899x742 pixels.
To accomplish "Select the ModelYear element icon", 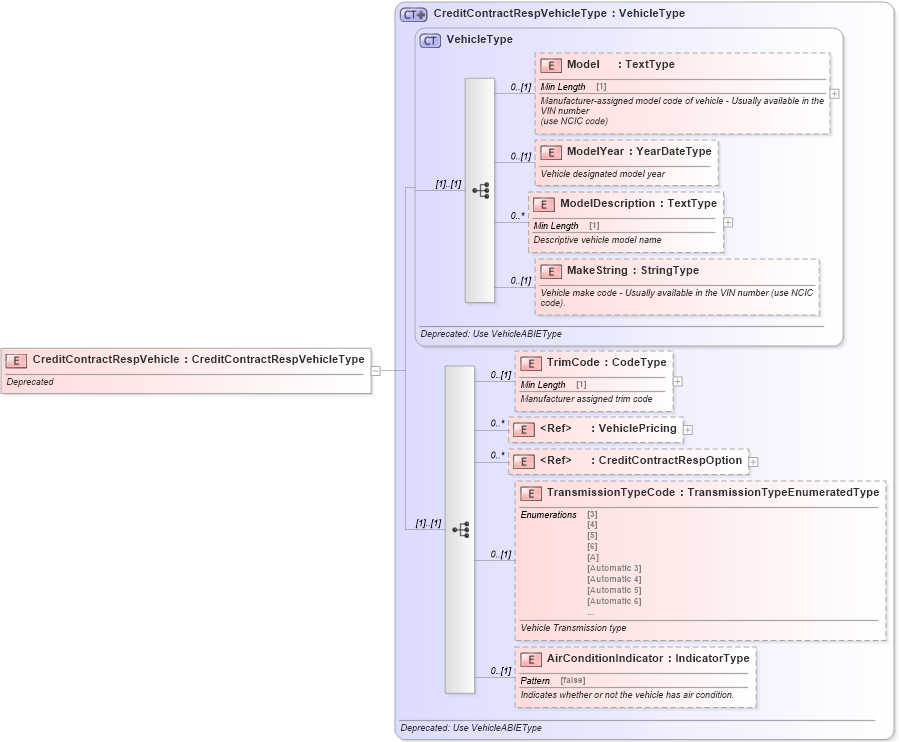I will 551,152.
